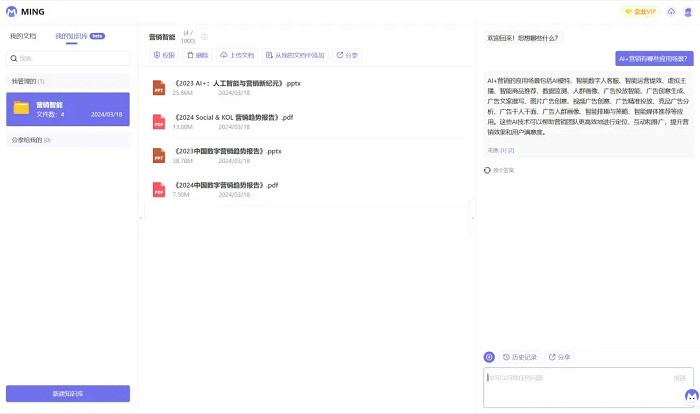This screenshot has height=414, width=700.
Task: Switch to 我的文档 tab
Action: 23,36
